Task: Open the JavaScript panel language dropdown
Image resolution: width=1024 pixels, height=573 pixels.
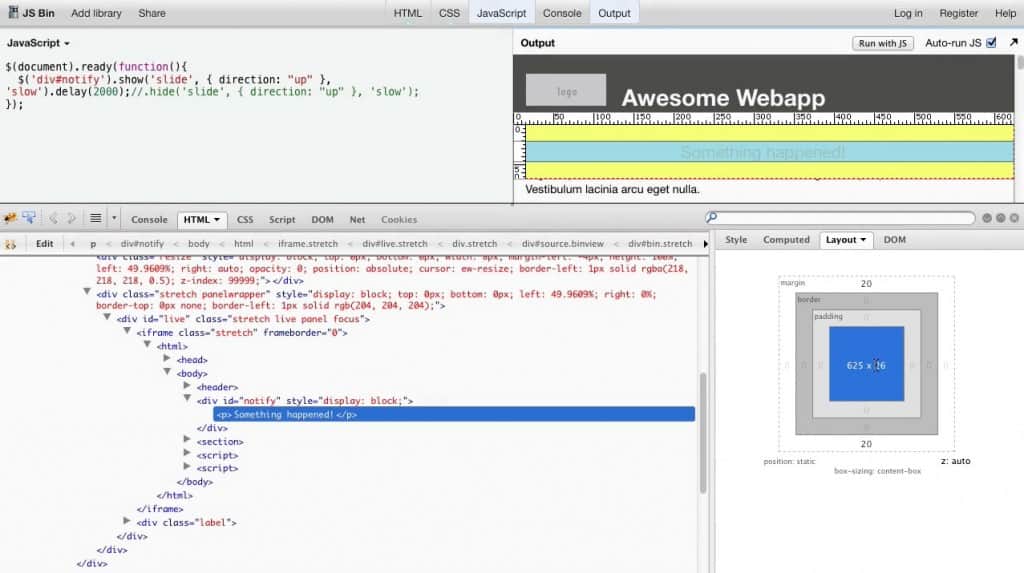Action: click(38, 43)
